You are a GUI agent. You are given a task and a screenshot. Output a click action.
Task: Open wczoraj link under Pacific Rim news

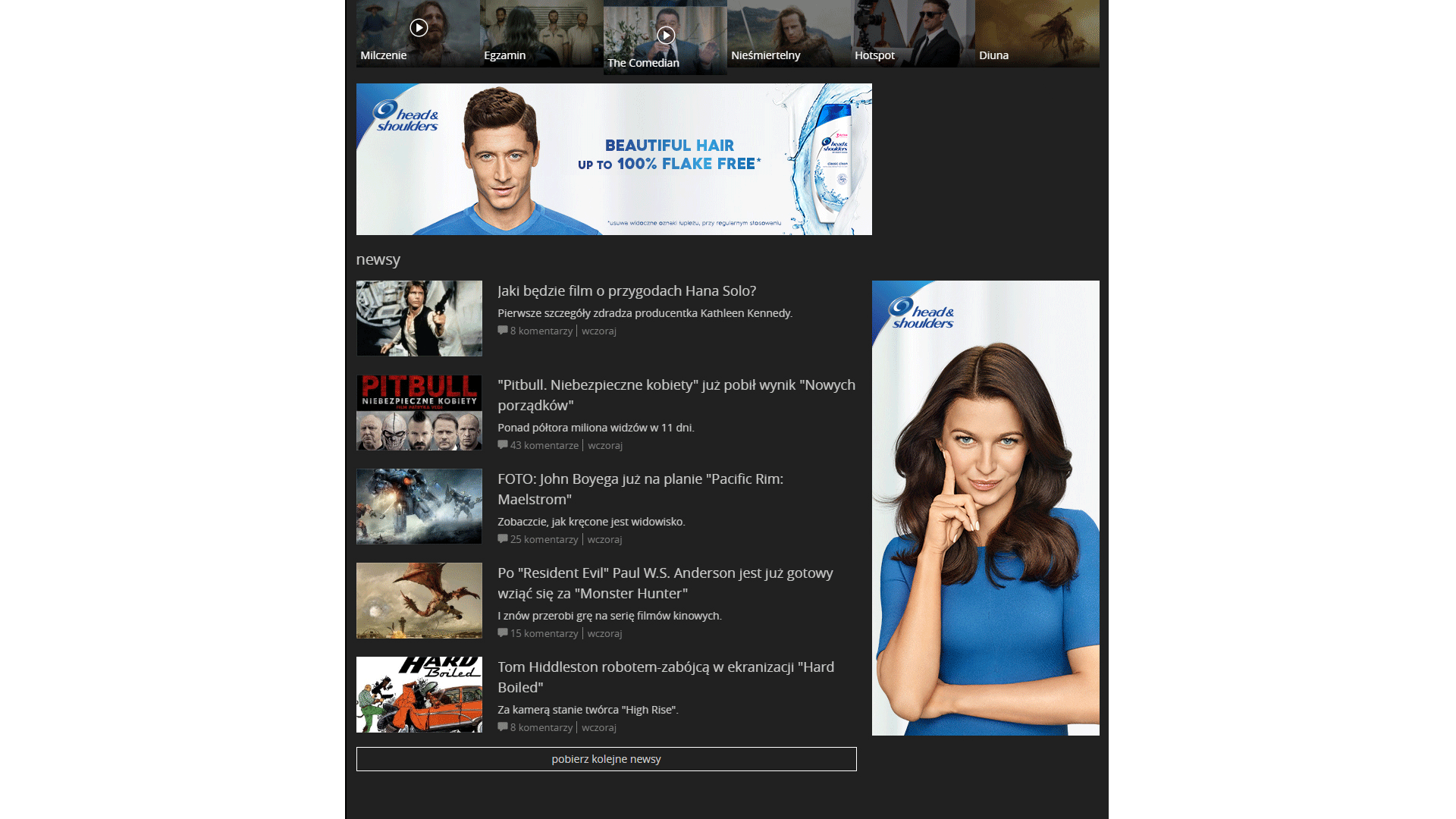pos(604,538)
